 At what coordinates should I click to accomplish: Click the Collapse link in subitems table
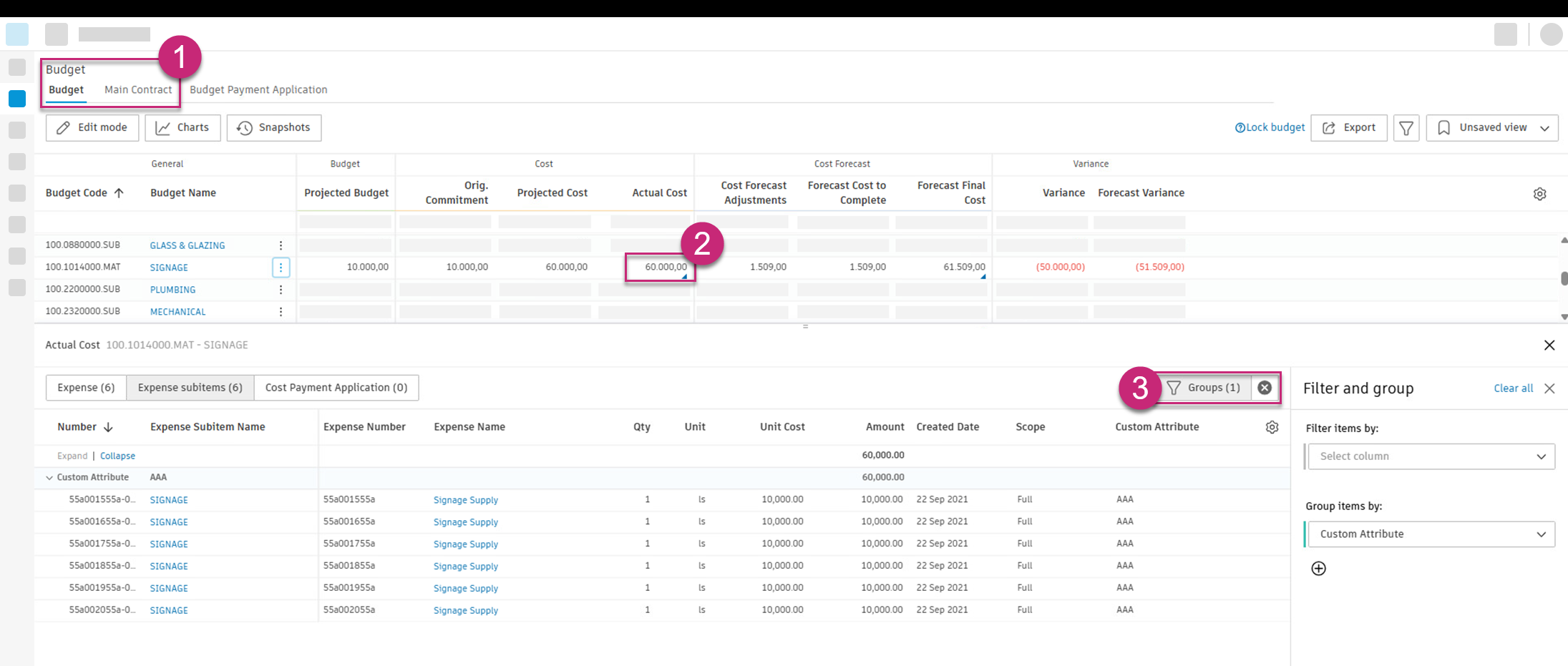click(117, 456)
